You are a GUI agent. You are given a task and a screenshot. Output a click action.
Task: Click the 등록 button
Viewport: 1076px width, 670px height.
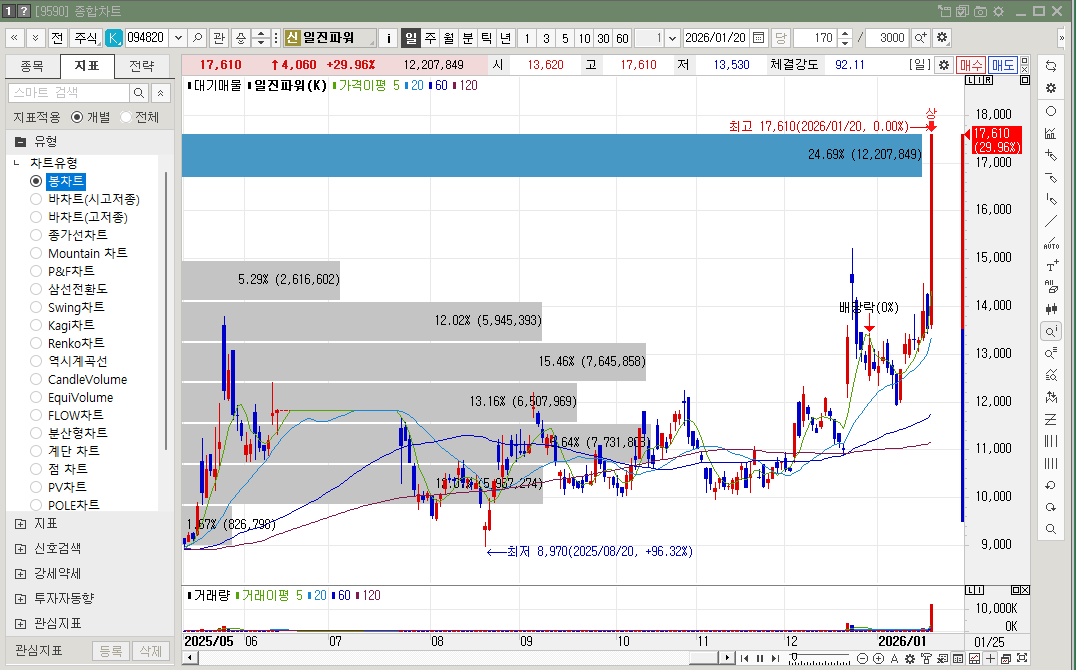(x=110, y=651)
